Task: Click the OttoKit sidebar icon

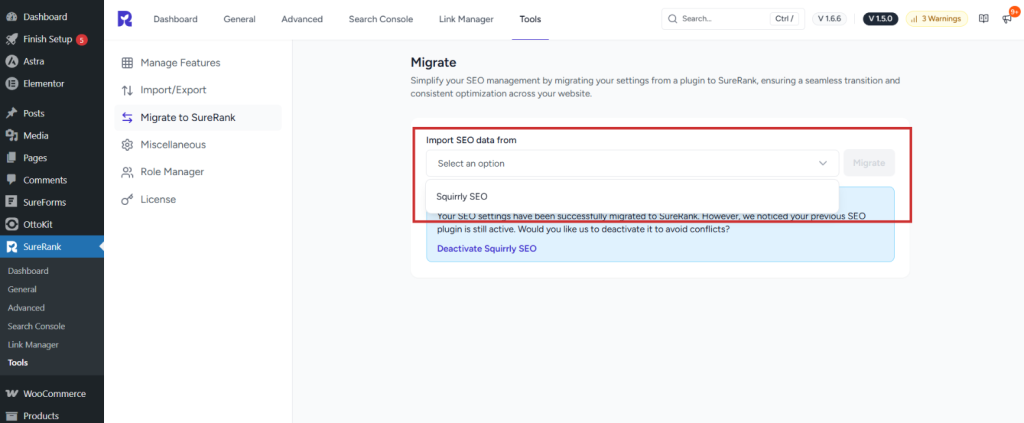Action: 11,224
